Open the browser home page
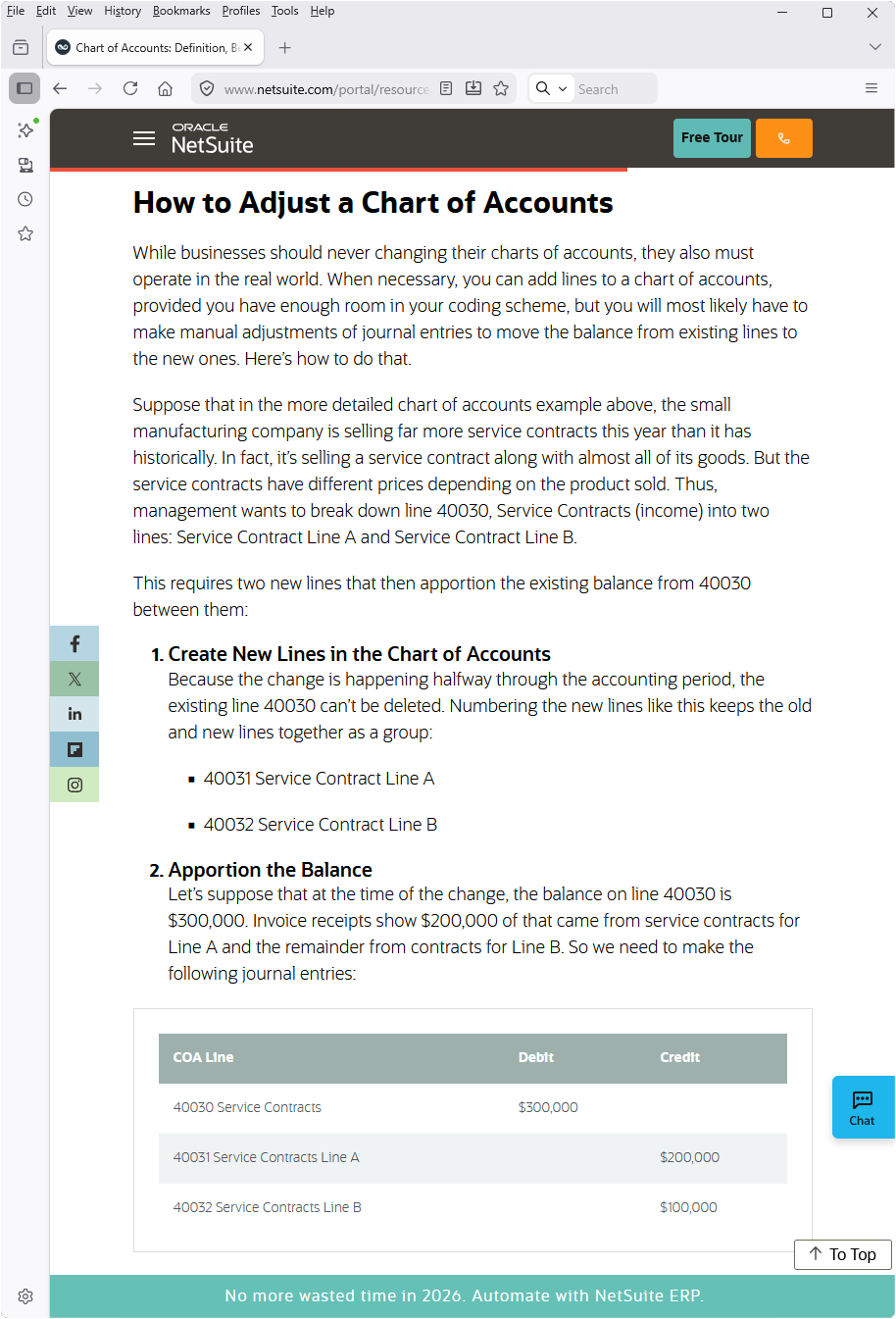The width and height of the screenshot is (896, 1319). click(166, 88)
